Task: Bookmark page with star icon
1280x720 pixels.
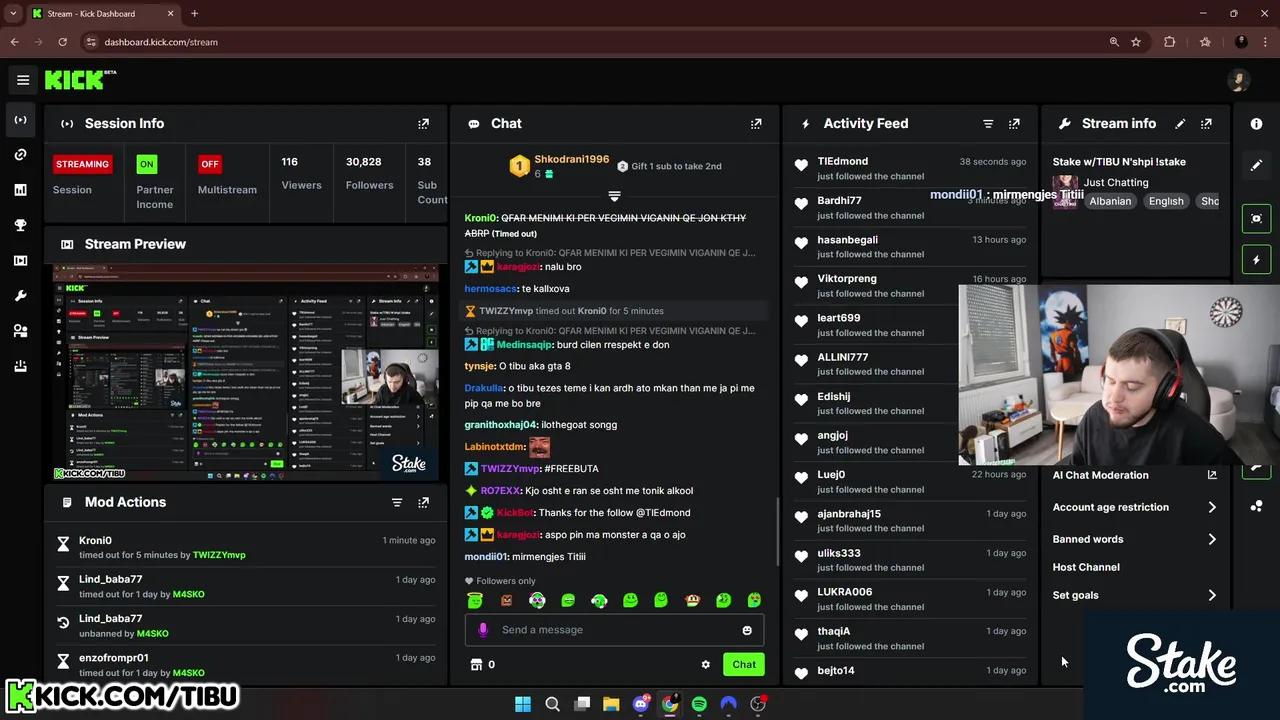Action: pyautogui.click(x=1136, y=42)
